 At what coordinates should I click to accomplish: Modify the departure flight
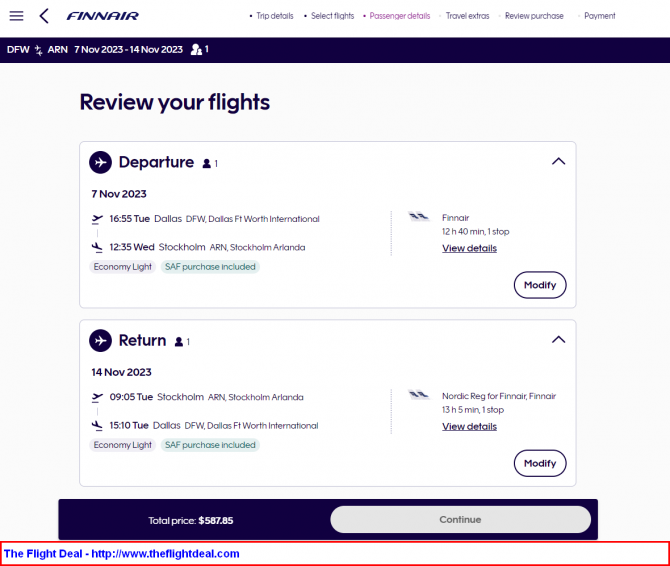pyautogui.click(x=540, y=285)
